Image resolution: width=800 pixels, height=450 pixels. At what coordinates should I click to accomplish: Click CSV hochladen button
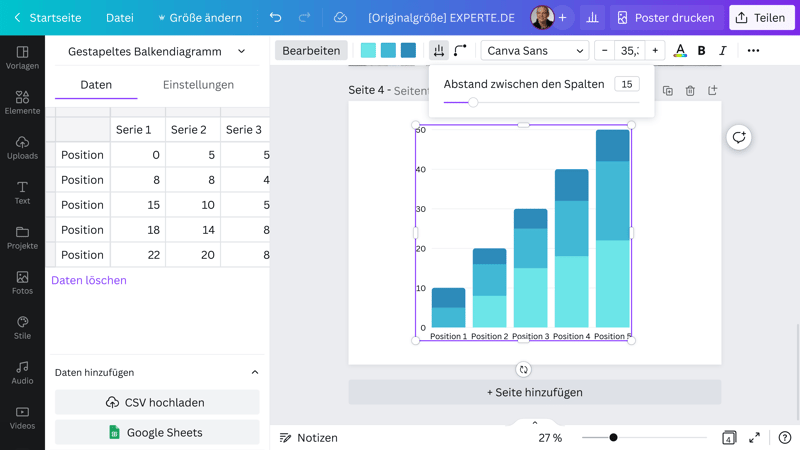point(157,402)
